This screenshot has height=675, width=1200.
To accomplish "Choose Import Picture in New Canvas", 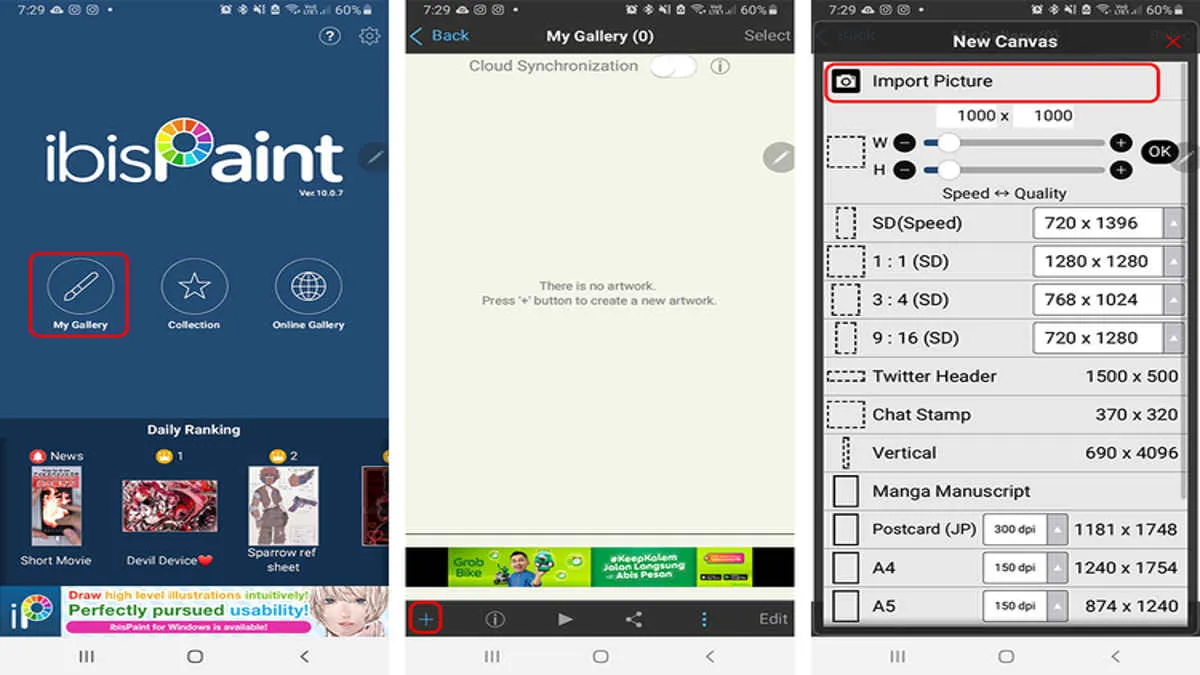I will (x=991, y=82).
